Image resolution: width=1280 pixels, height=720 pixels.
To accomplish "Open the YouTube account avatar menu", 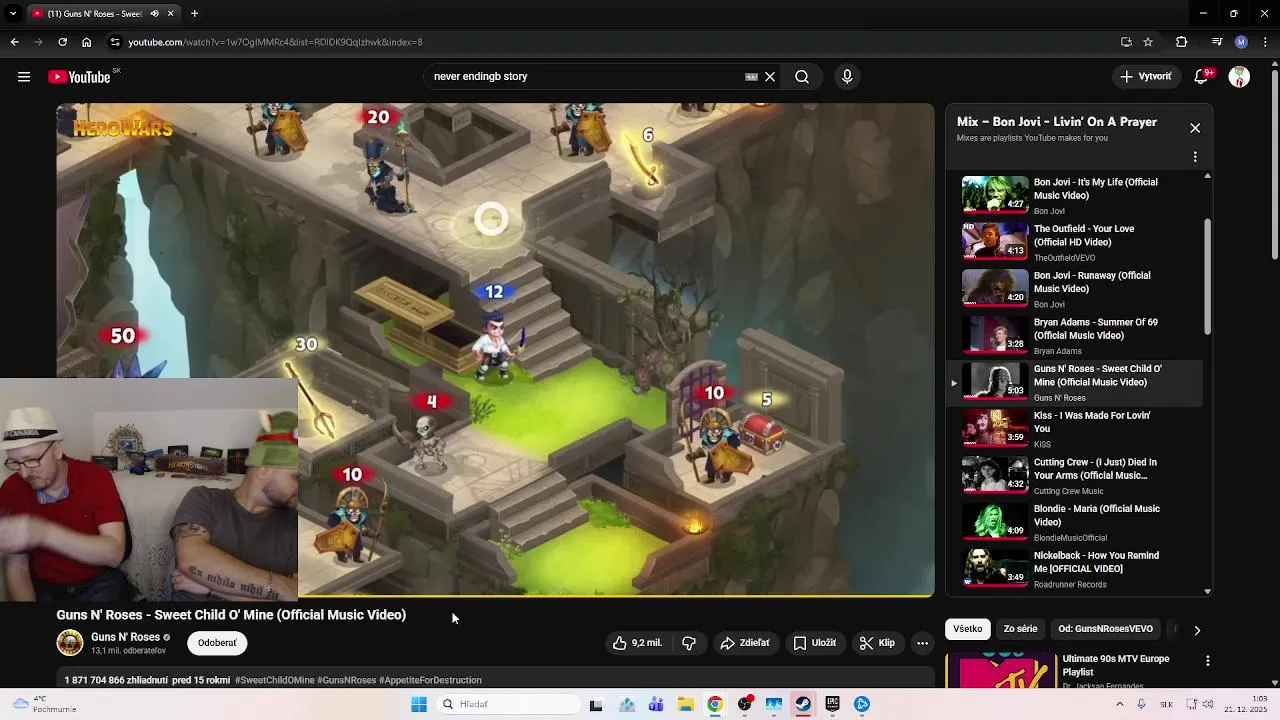I will (1239, 77).
